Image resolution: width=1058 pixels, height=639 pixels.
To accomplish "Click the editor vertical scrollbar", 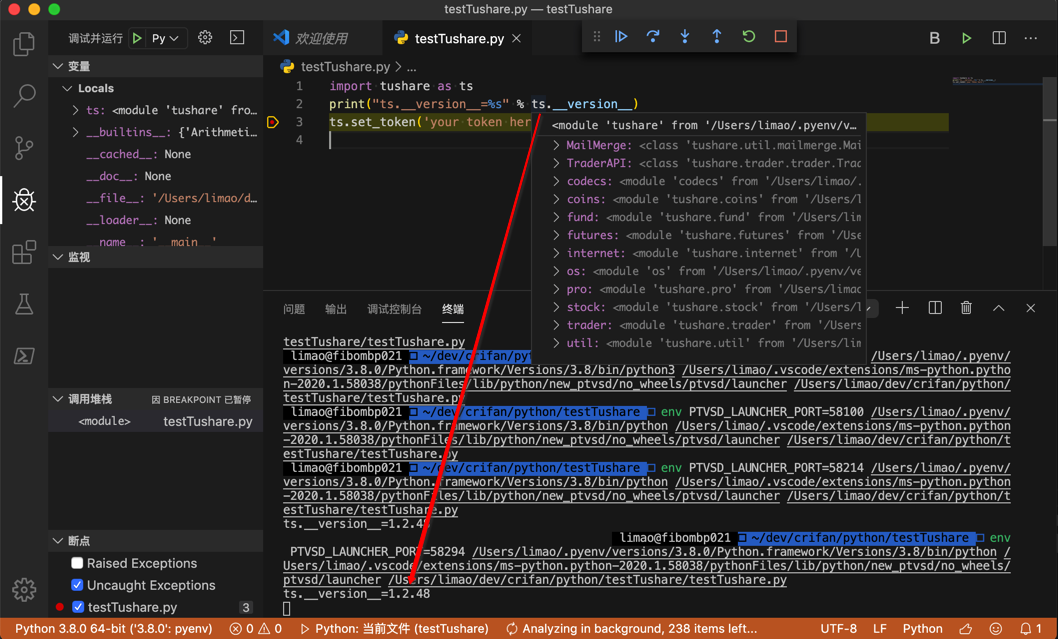I will tap(1050, 160).
